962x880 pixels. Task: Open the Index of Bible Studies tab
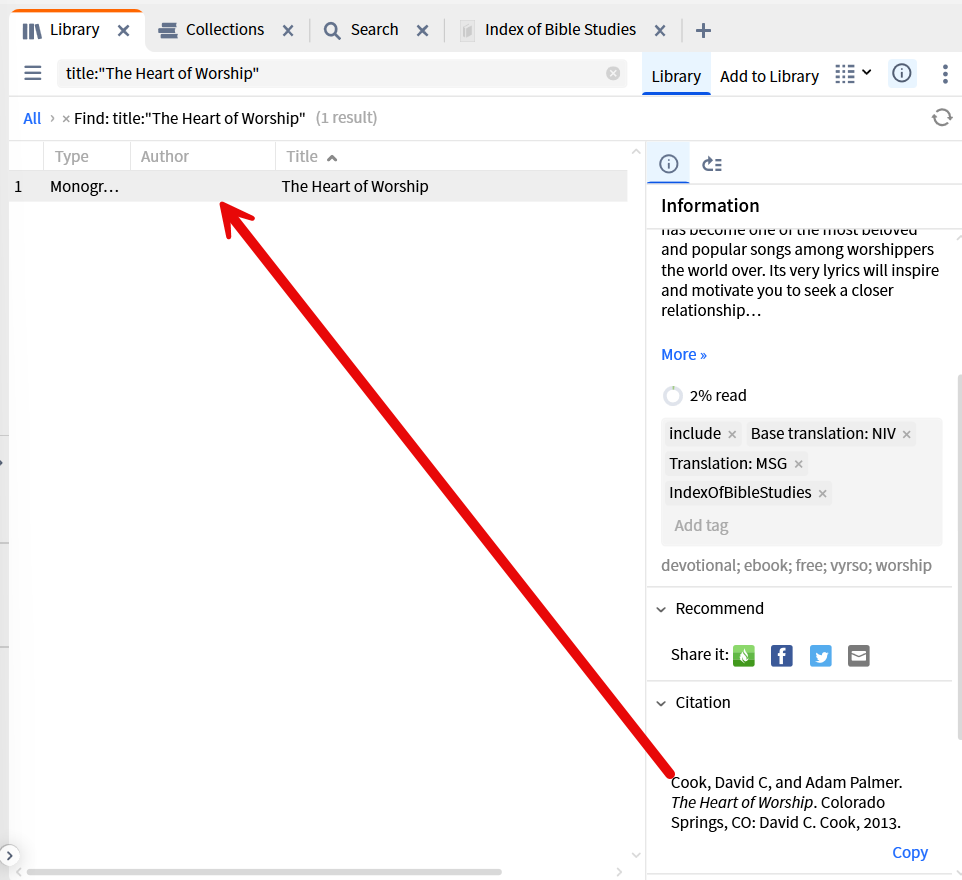pos(548,30)
